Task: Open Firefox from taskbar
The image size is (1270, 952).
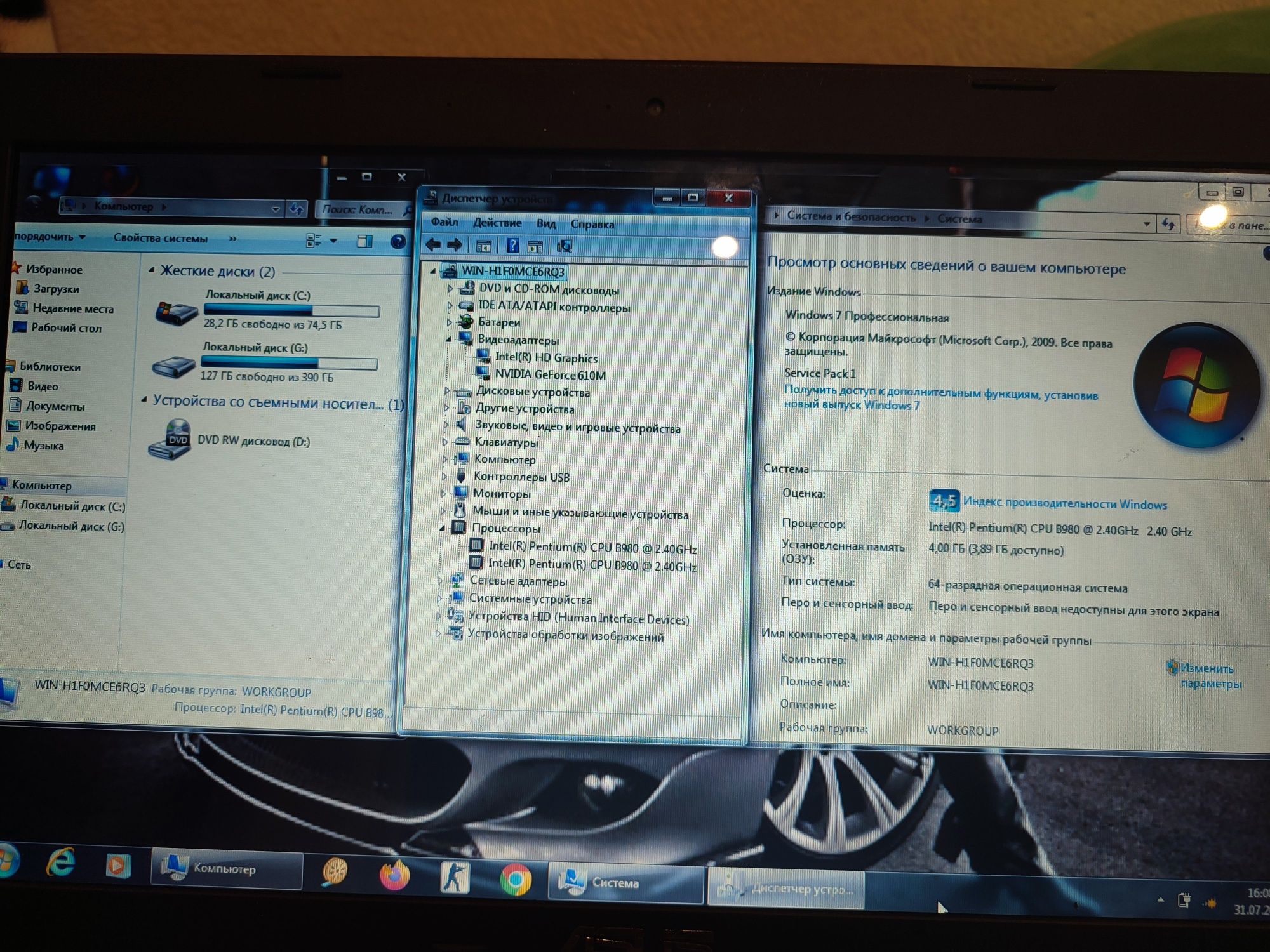Action: point(394,875)
